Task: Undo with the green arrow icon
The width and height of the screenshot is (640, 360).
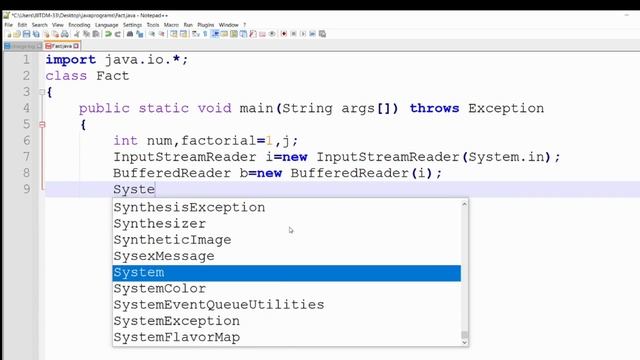Action: coord(109,34)
